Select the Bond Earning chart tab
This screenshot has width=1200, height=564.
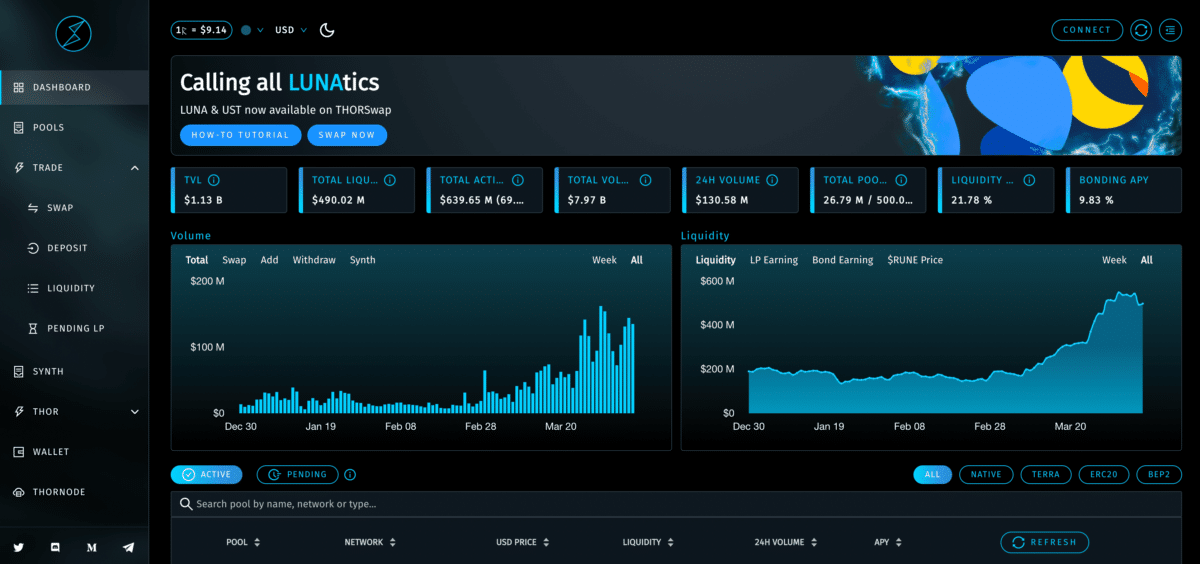coord(842,260)
